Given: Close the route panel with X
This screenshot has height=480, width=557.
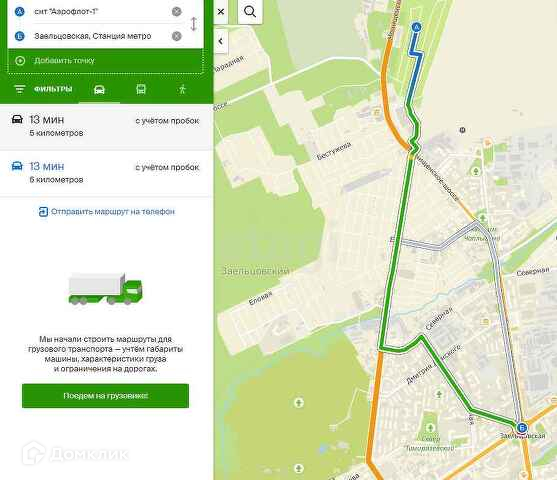Looking at the screenshot, I should click(221, 12).
